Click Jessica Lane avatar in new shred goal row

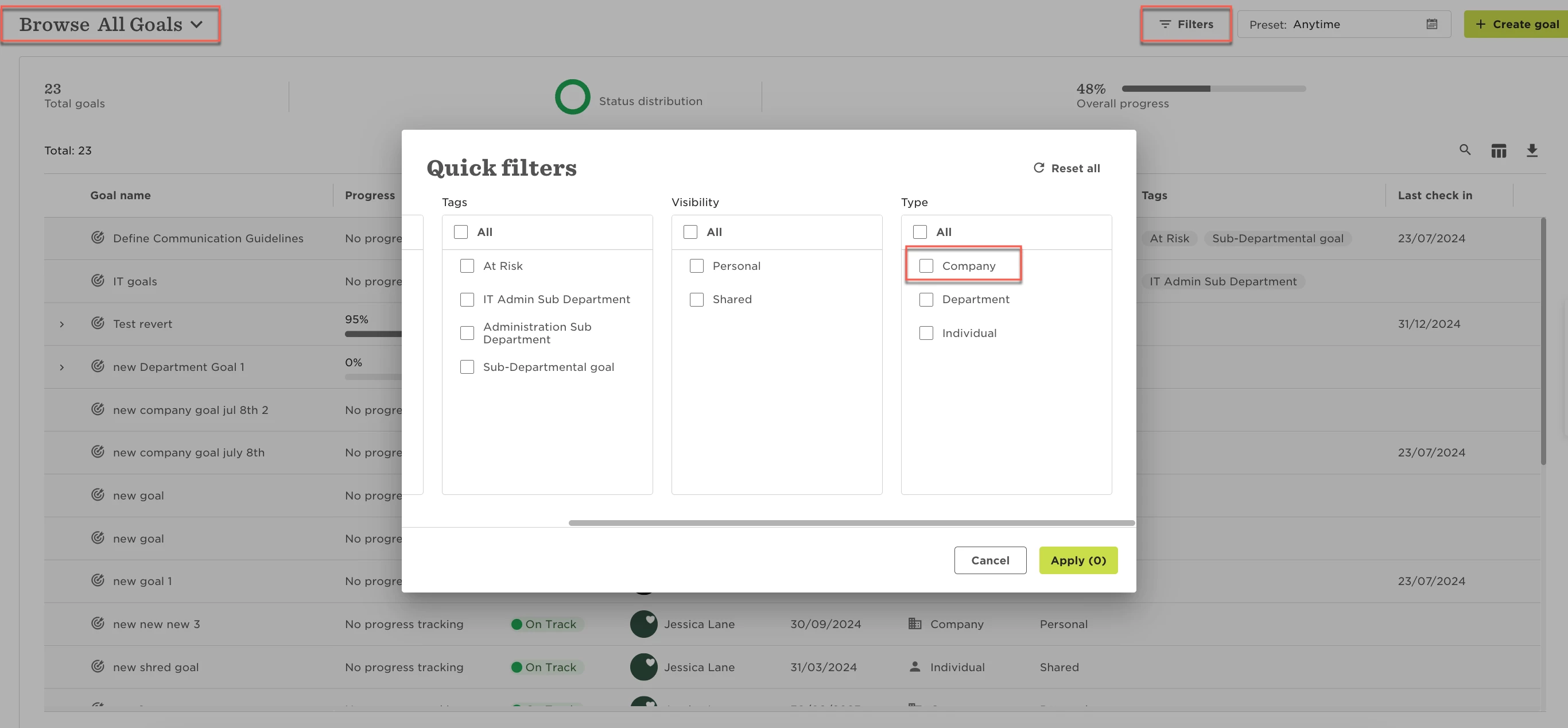click(x=643, y=667)
